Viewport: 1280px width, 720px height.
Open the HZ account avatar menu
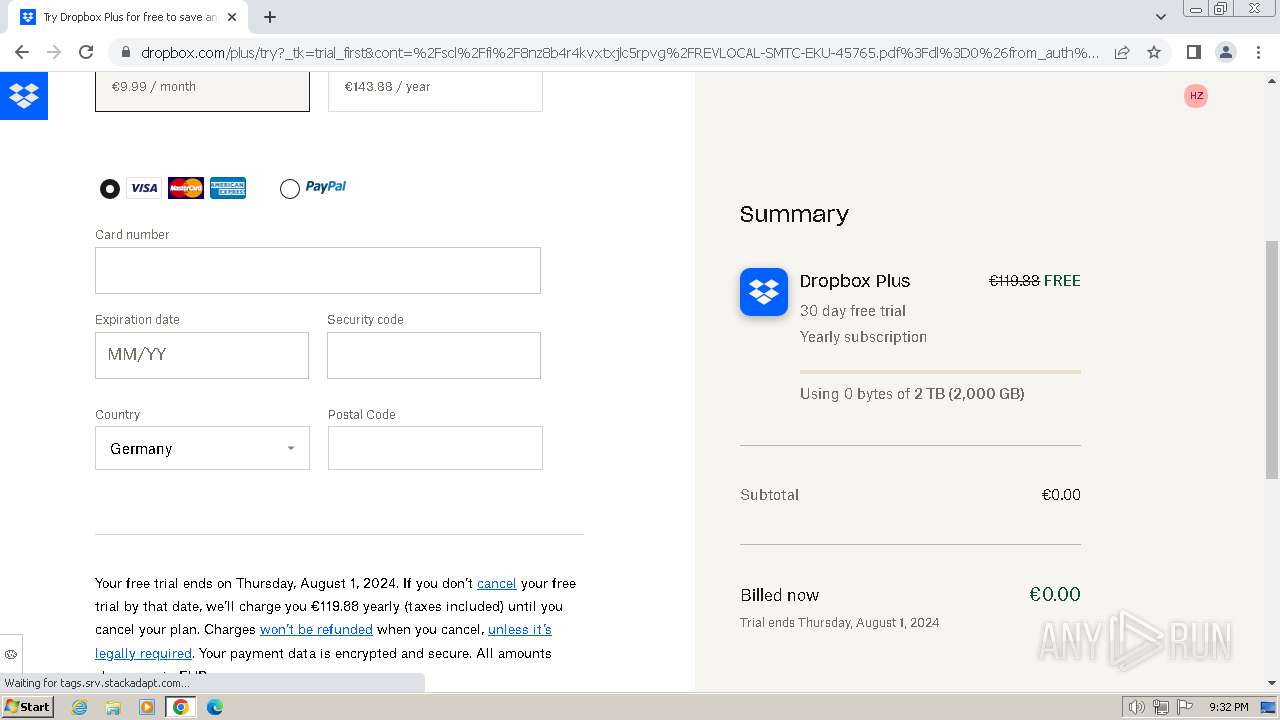[1196, 96]
